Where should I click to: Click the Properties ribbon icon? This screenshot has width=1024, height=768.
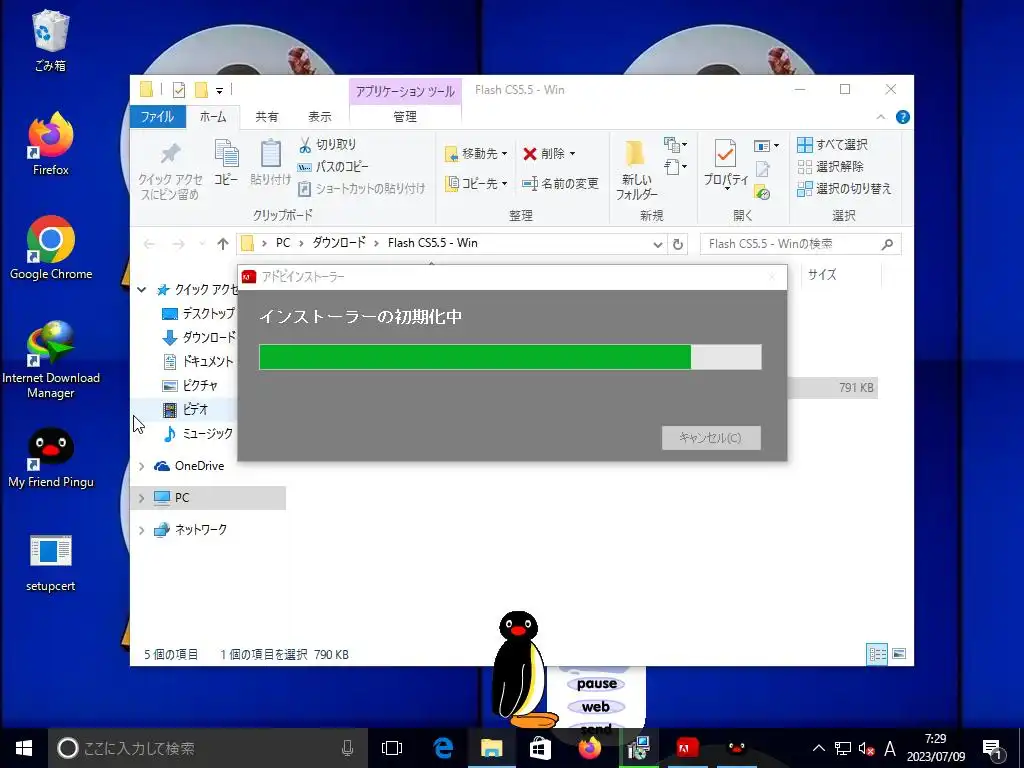pos(726,163)
